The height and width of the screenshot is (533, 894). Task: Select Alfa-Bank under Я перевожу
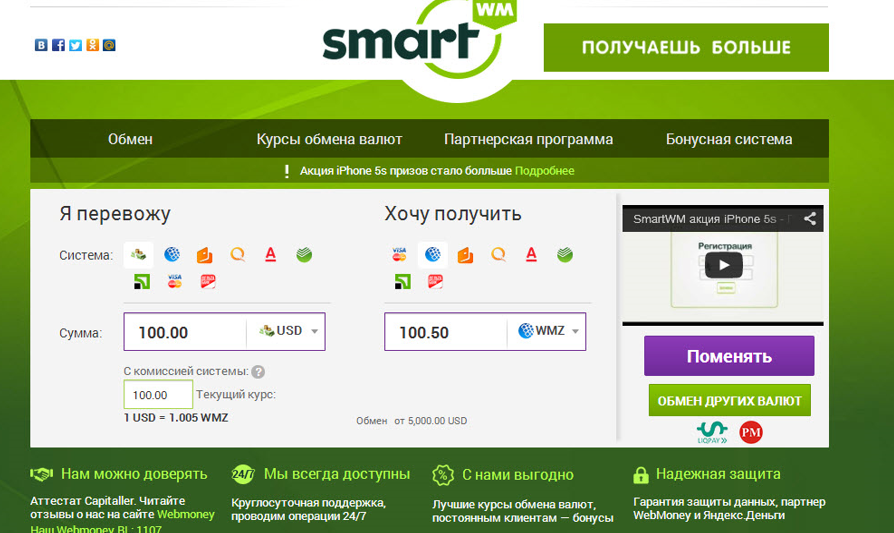(271, 254)
